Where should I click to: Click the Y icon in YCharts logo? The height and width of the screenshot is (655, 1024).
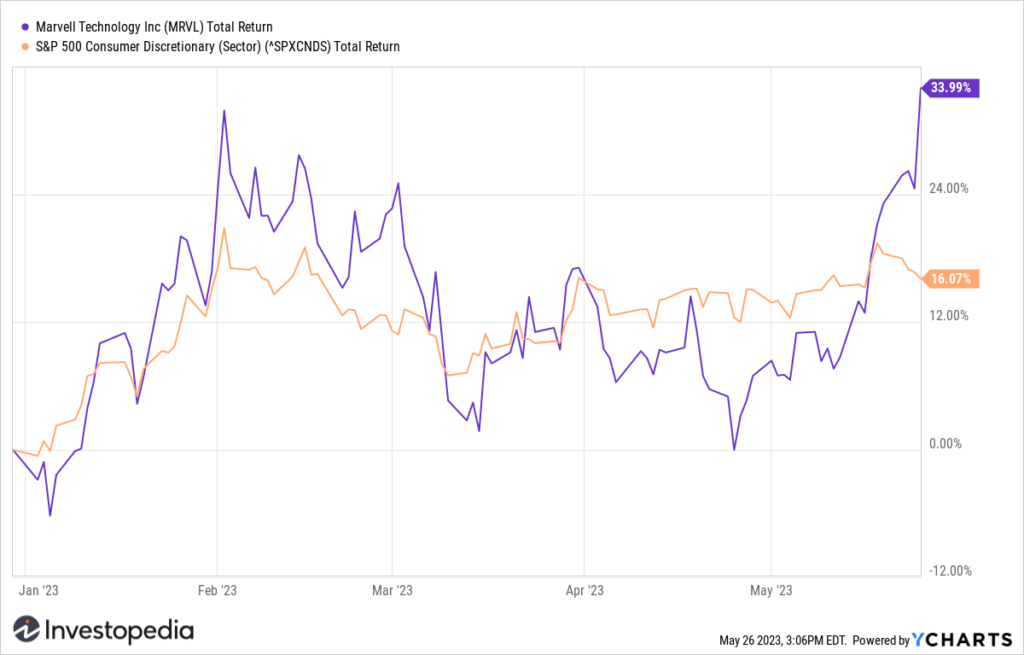pos(919,639)
